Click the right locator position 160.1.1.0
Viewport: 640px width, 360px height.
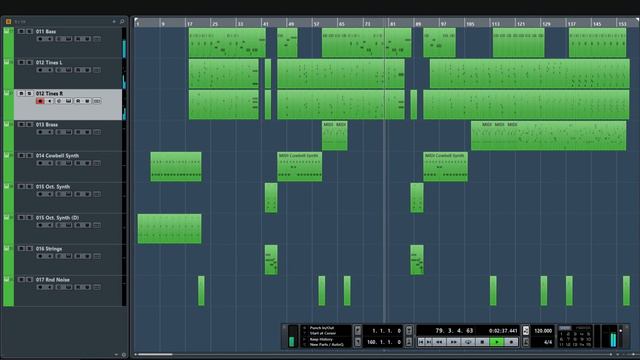[x=384, y=342]
